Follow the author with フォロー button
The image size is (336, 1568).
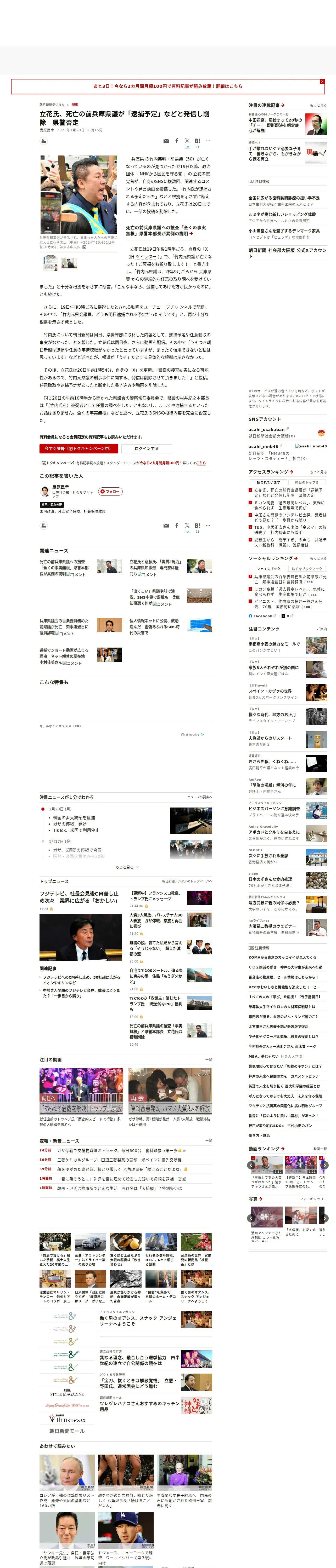coord(110,491)
